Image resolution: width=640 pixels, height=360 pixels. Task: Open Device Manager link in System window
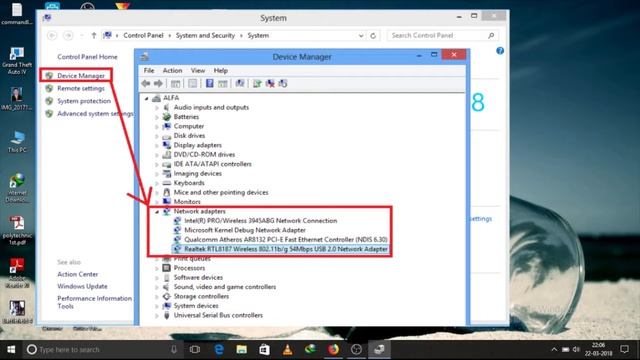(x=81, y=76)
